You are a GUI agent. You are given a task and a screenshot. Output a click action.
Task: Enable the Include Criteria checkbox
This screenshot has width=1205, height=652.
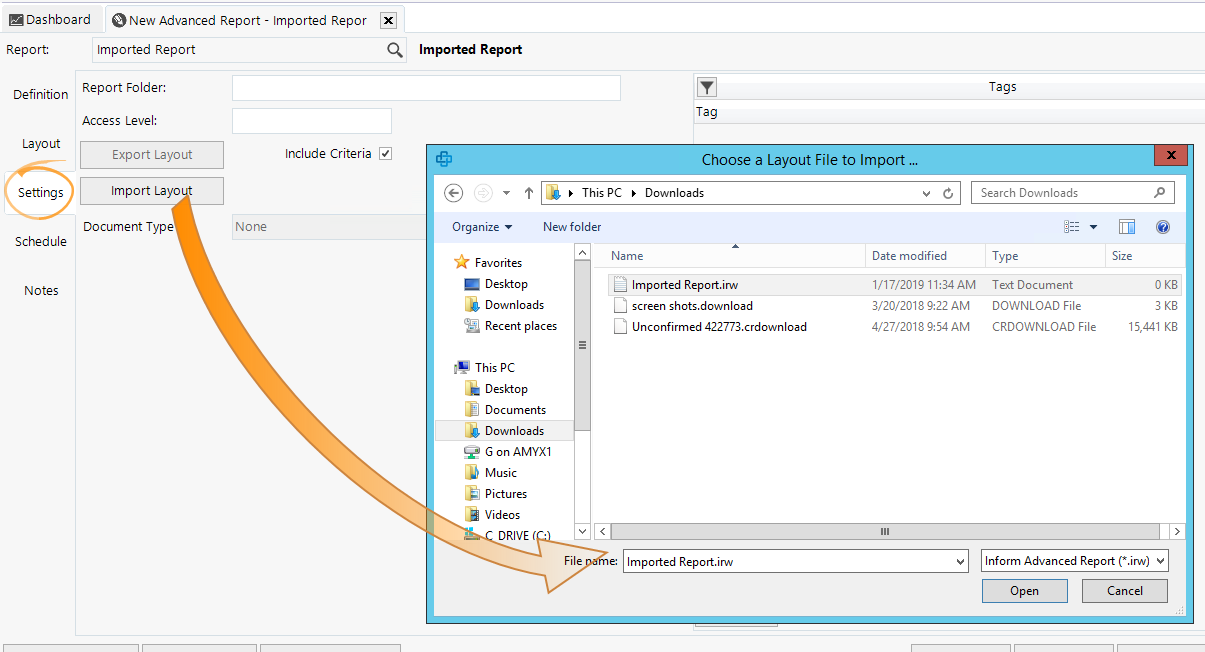click(x=385, y=153)
